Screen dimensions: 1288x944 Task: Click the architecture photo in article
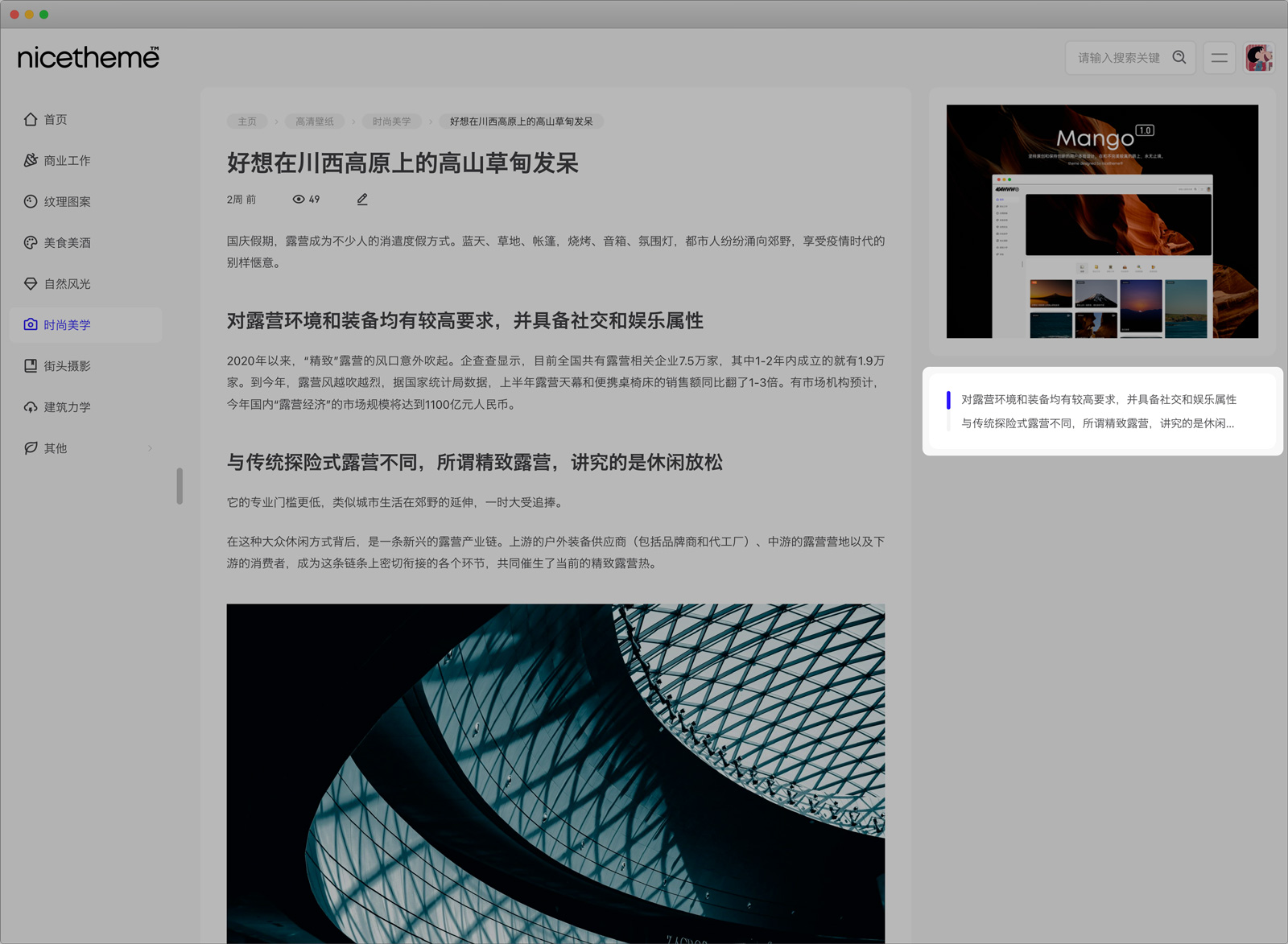[x=555, y=773]
